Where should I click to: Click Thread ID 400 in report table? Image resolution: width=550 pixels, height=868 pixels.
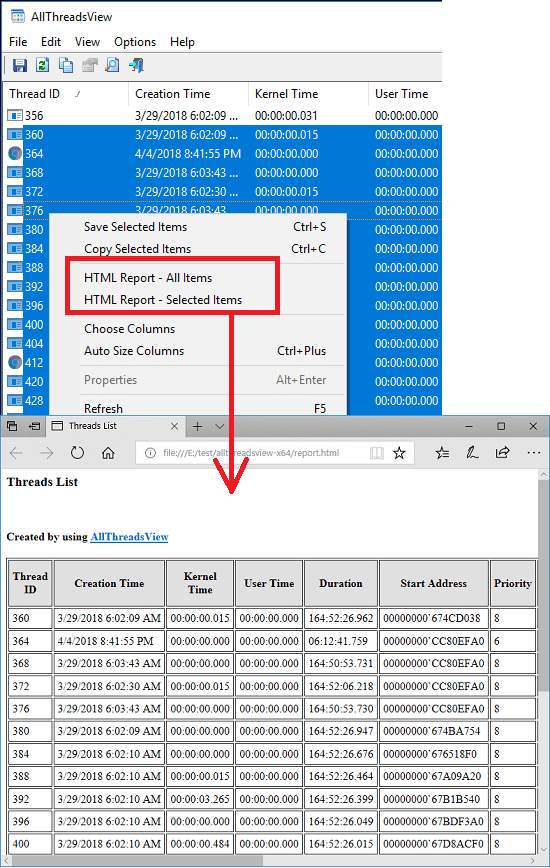[30, 844]
